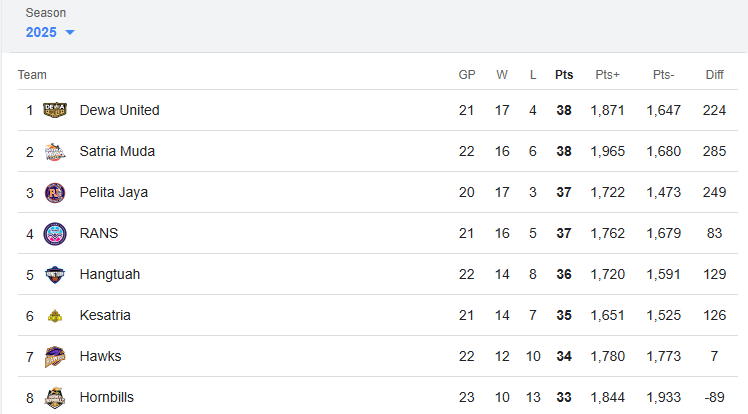Click the Kesatria team logo

[x=55, y=316]
